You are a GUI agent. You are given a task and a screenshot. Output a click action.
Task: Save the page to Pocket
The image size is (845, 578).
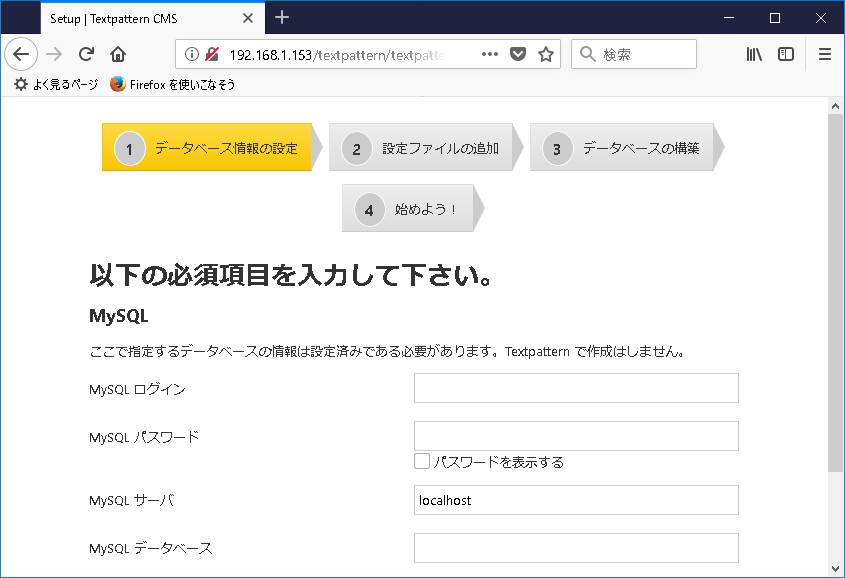click(x=518, y=54)
